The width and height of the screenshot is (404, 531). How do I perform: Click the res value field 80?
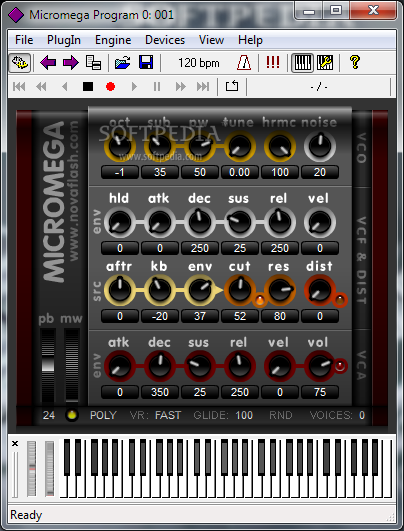click(280, 316)
